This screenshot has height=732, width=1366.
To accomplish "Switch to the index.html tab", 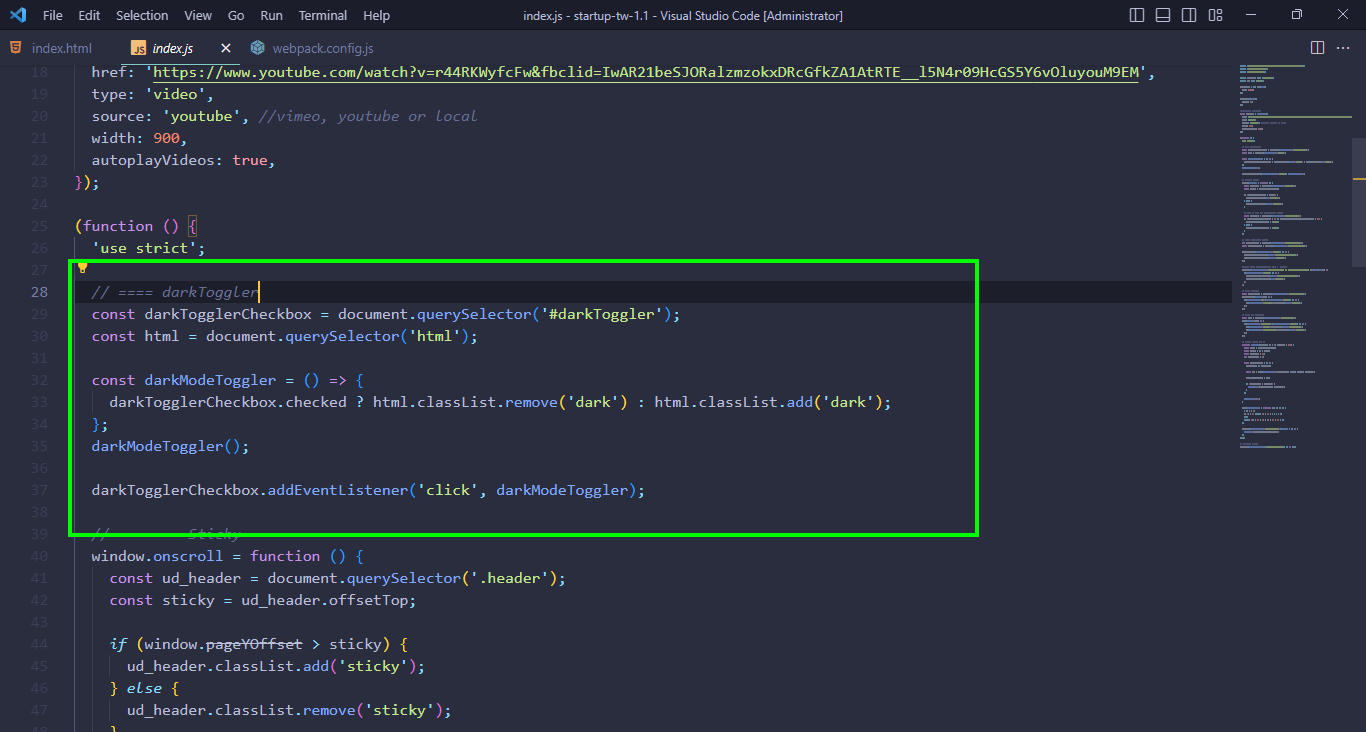I will (x=60, y=47).
